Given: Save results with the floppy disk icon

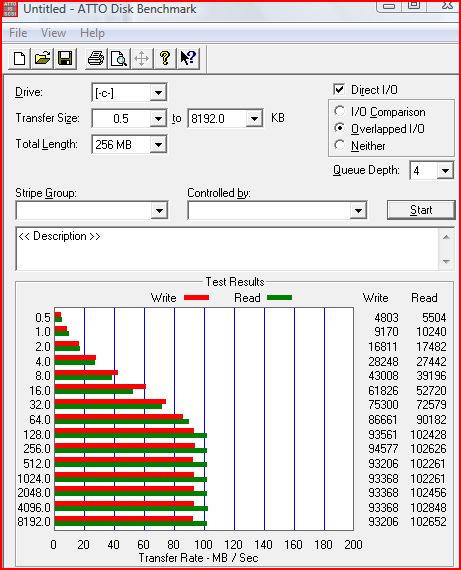Looking at the screenshot, I should [x=65, y=58].
